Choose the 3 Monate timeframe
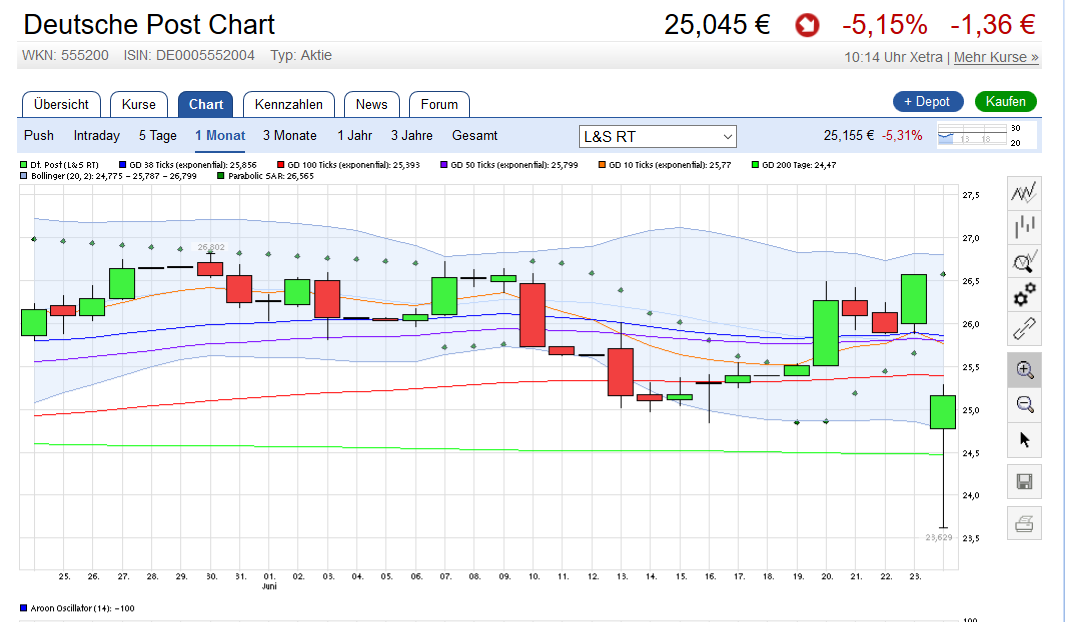1065x622 pixels. click(290, 135)
